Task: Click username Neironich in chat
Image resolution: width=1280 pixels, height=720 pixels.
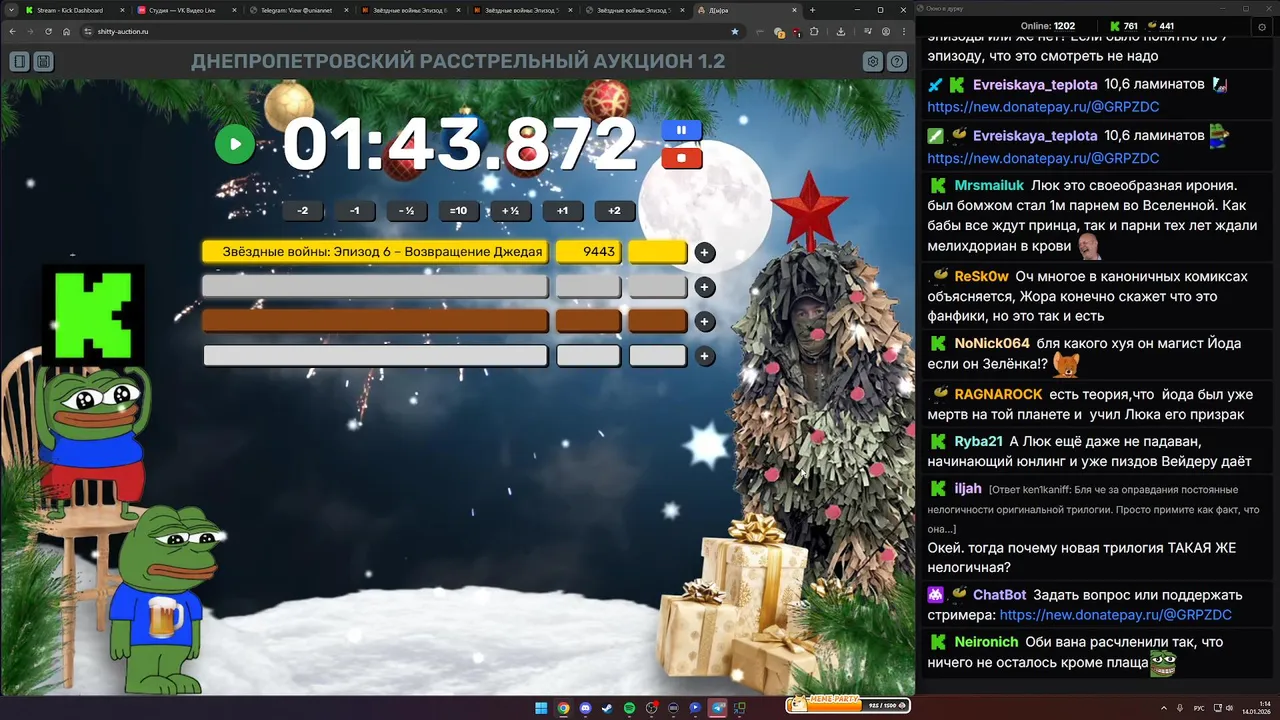Action: [986, 642]
